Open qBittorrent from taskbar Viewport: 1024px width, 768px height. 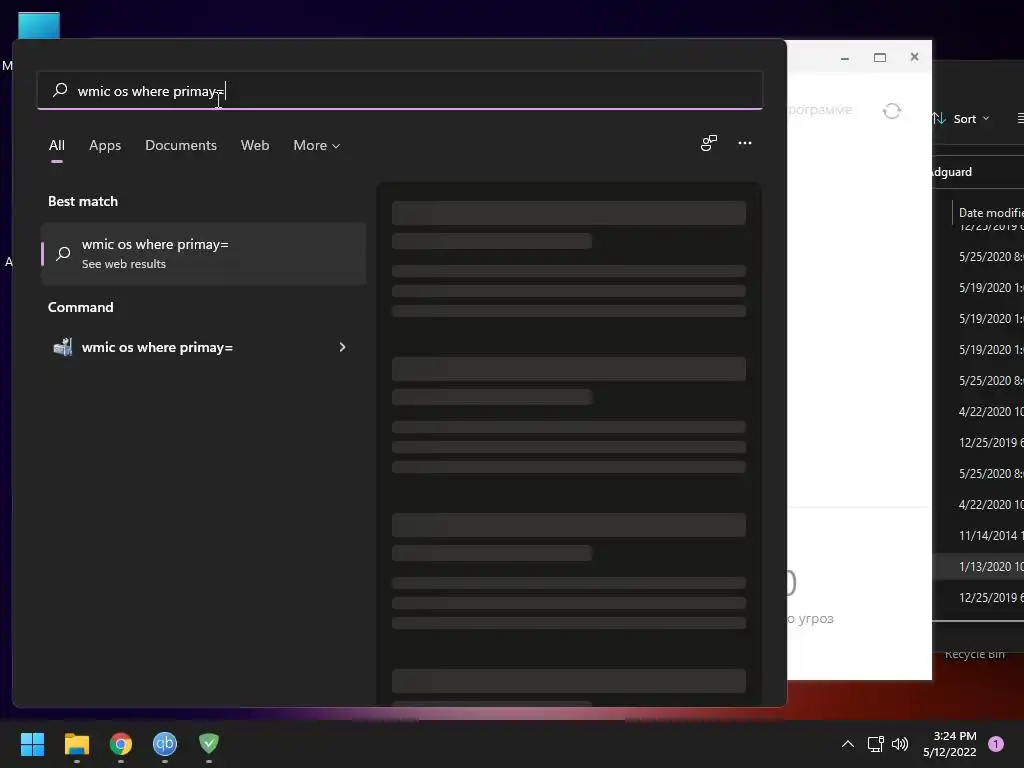coord(165,744)
